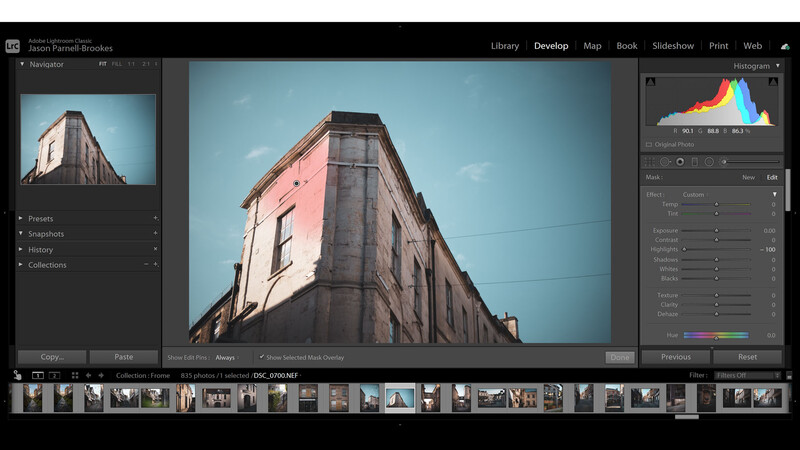Open the Show Edit Pins Always dropdown
The width and height of the screenshot is (800, 450).
click(x=227, y=358)
